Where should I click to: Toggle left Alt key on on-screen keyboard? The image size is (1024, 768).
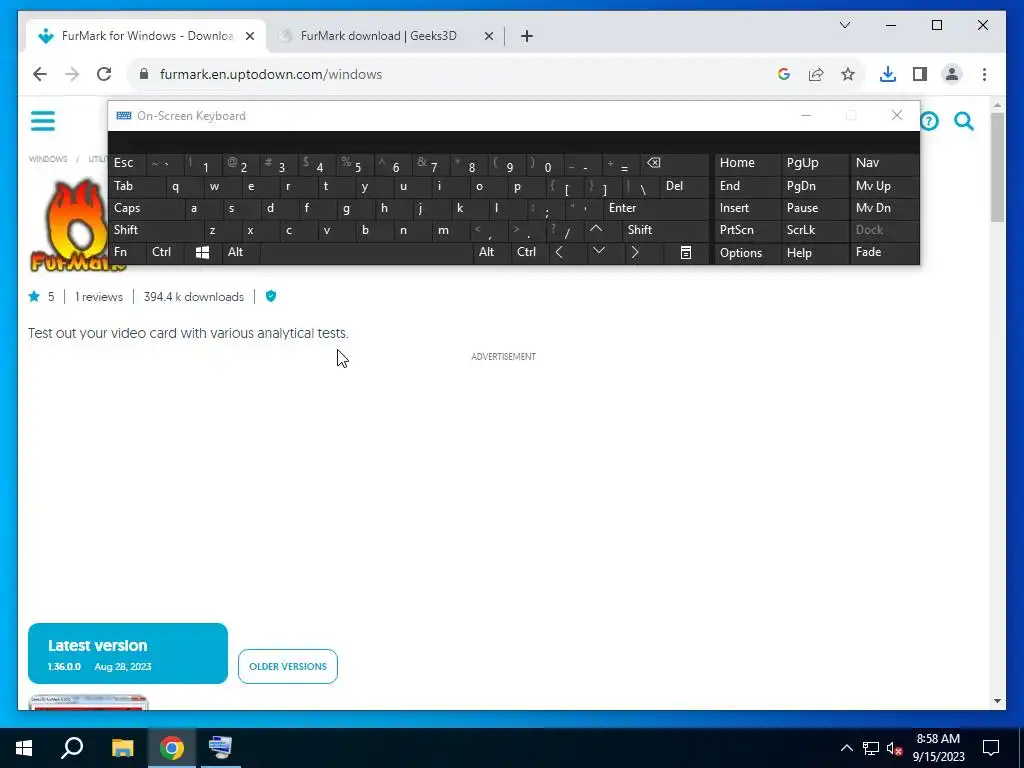[x=240, y=252]
